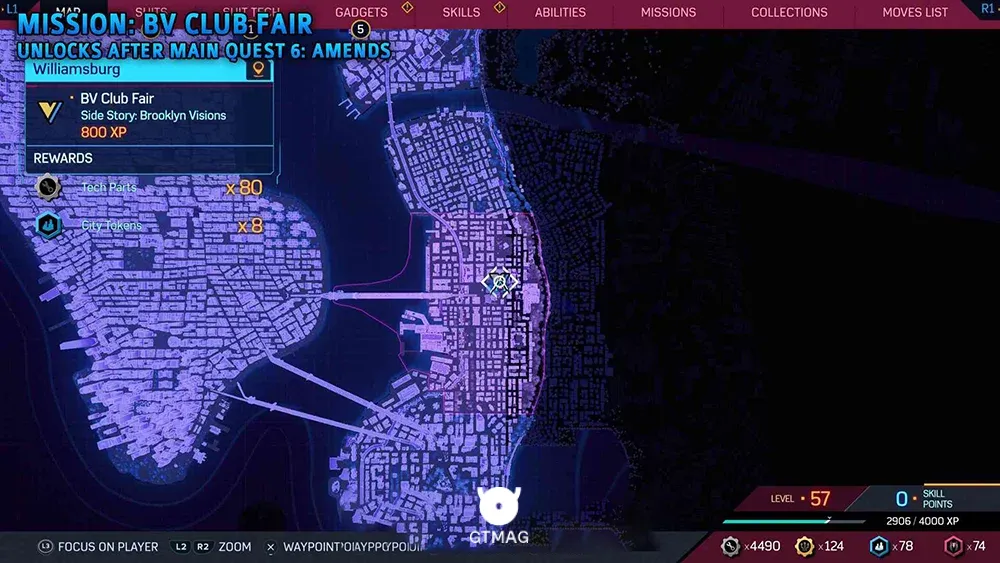Click the number 5 badge under Gadgets
Screen dimensions: 1000x563
tap(360, 29)
